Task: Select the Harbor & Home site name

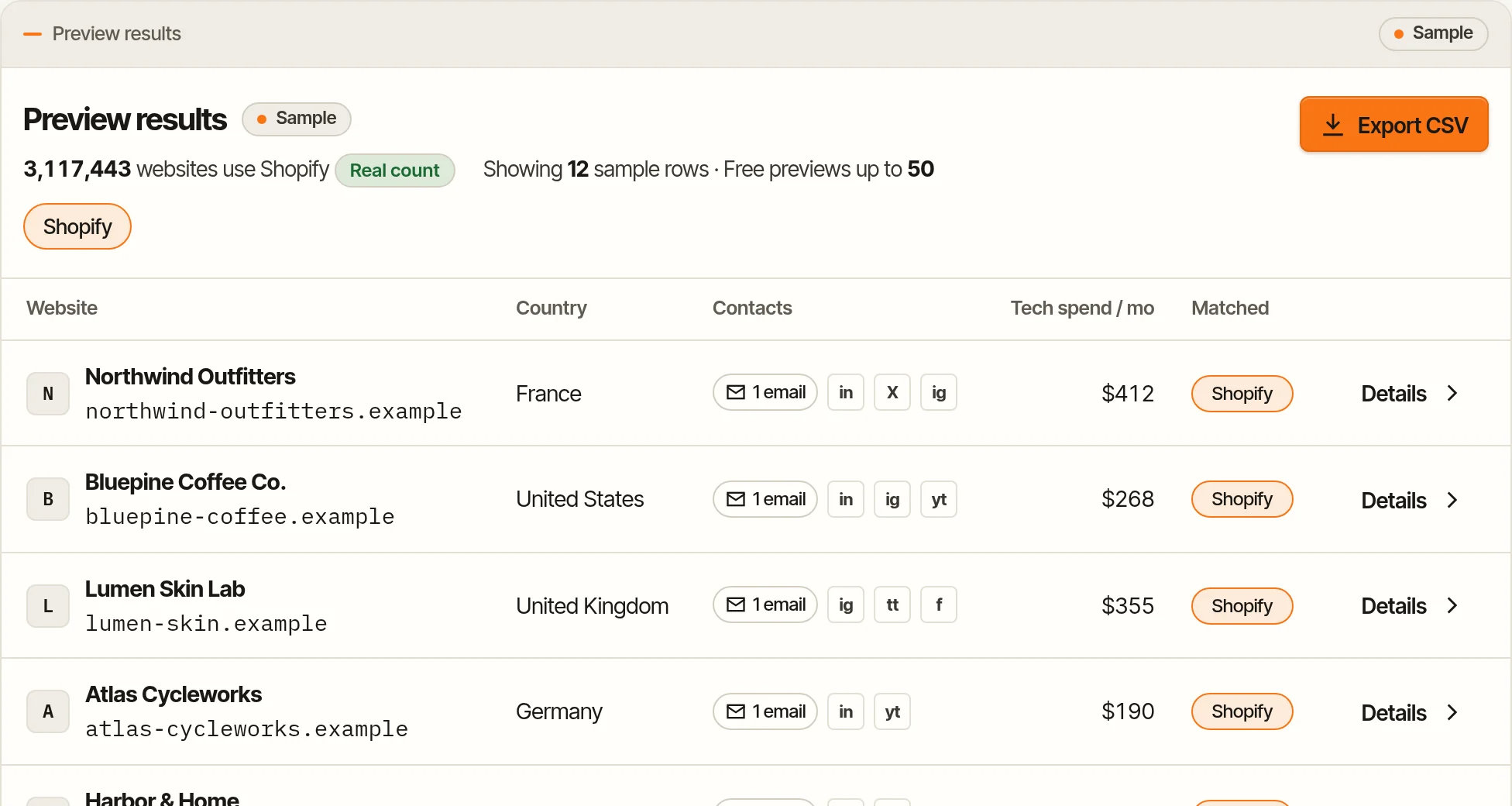Action: click(x=162, y=798)
